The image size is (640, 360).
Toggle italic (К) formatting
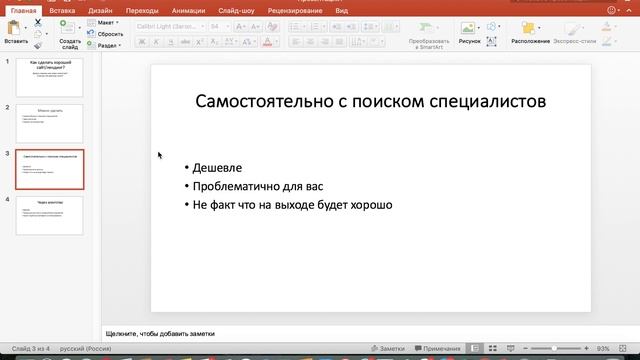[156, 42]
